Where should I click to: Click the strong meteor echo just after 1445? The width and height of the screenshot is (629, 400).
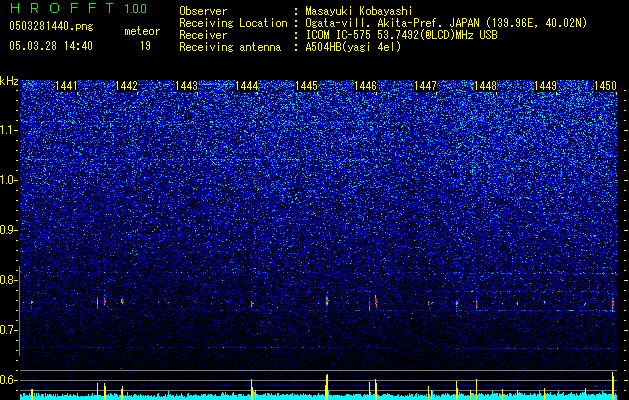(327, 301)
